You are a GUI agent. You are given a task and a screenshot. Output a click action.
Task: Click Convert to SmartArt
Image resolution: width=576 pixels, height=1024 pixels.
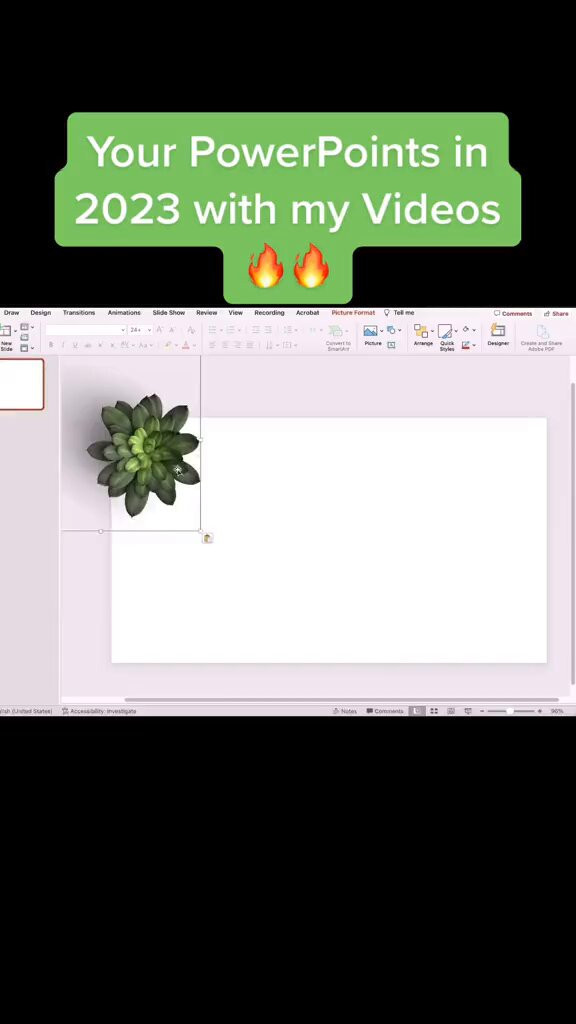point(338,338)
